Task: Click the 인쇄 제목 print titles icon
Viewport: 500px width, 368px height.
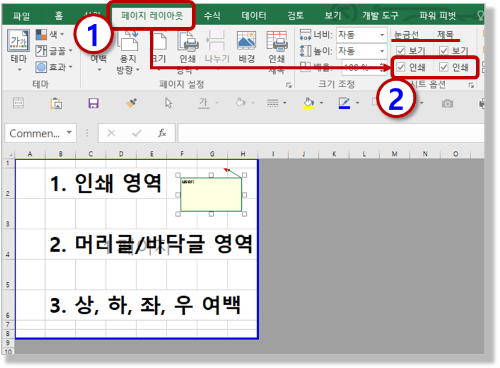Action: 276,41
